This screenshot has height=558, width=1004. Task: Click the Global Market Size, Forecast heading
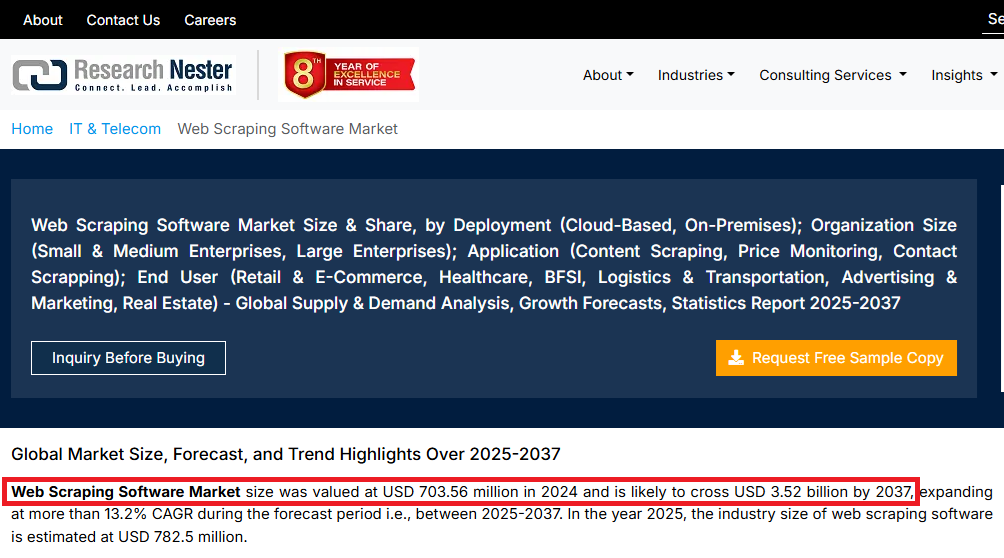pyautogui.click(x=286, y=454)
